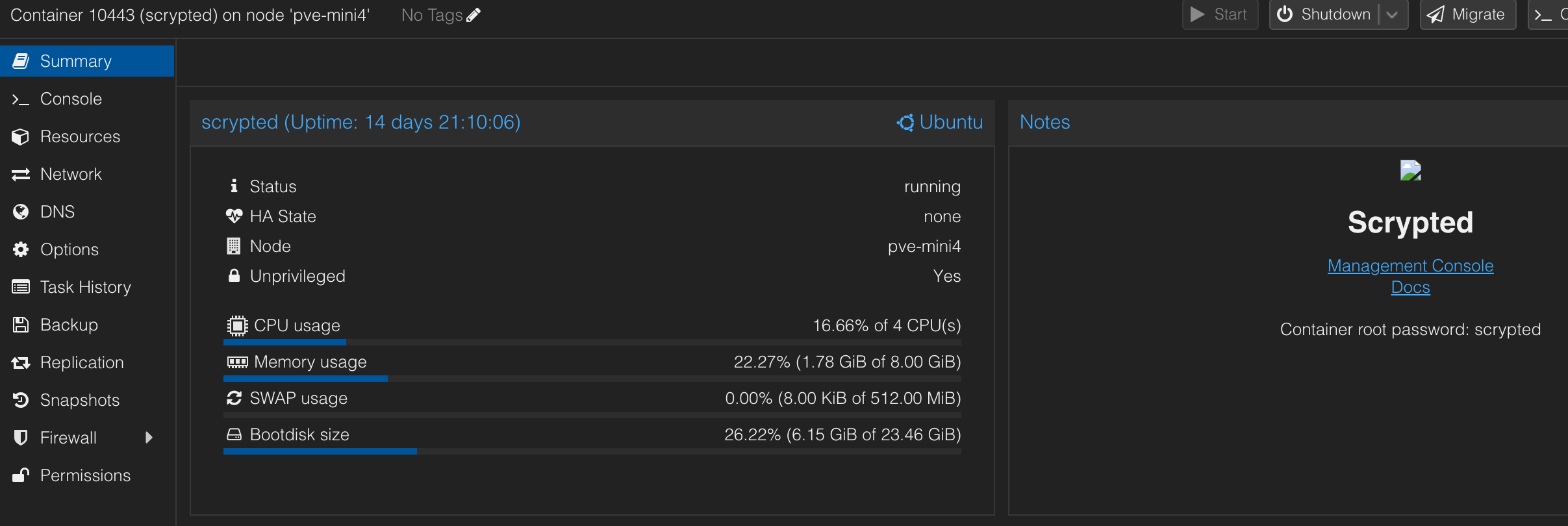
Task: Click the Memory usage progress bar
Action: 592,379
